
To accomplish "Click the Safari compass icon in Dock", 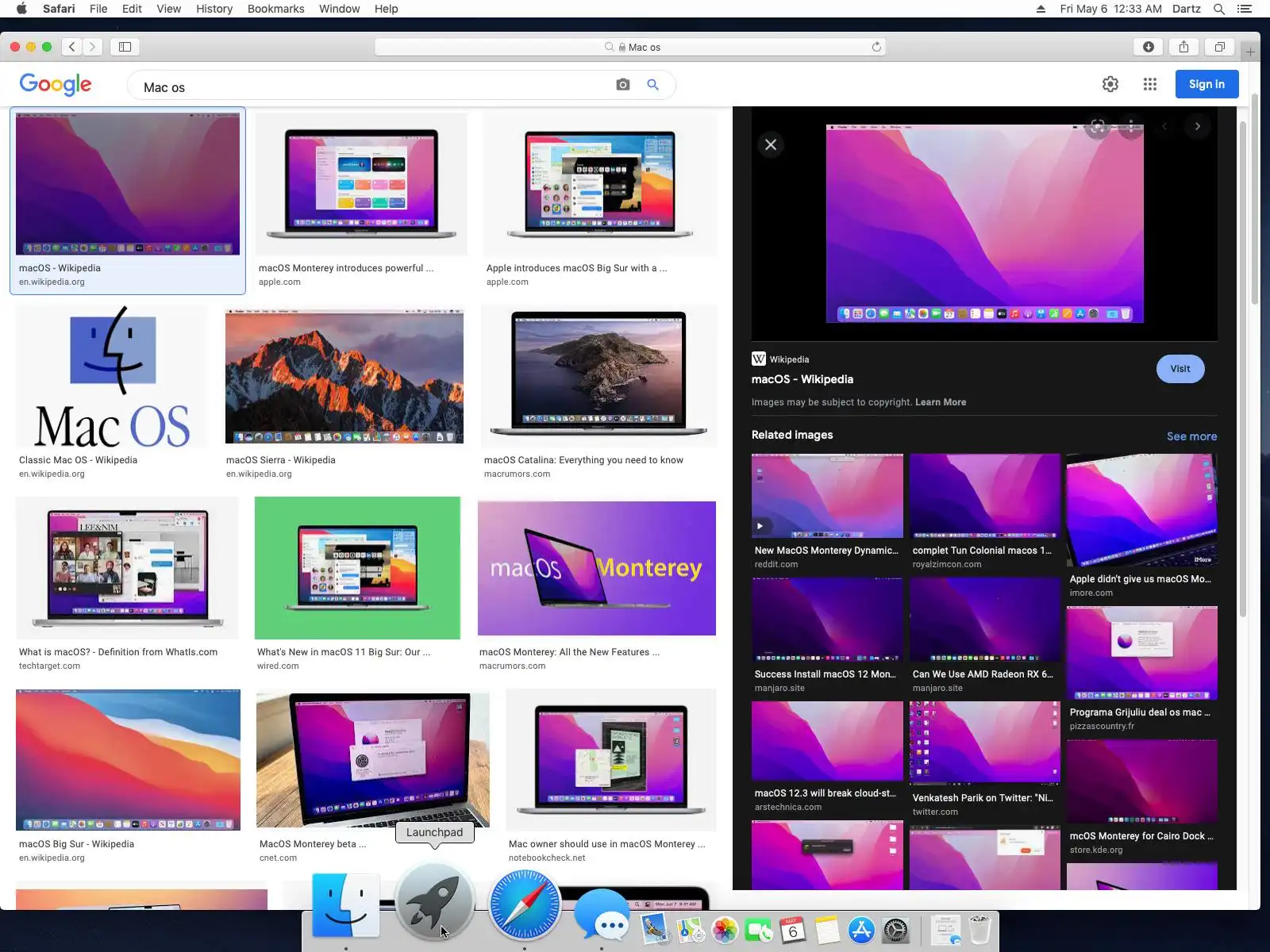I will (x=525, y=905).
